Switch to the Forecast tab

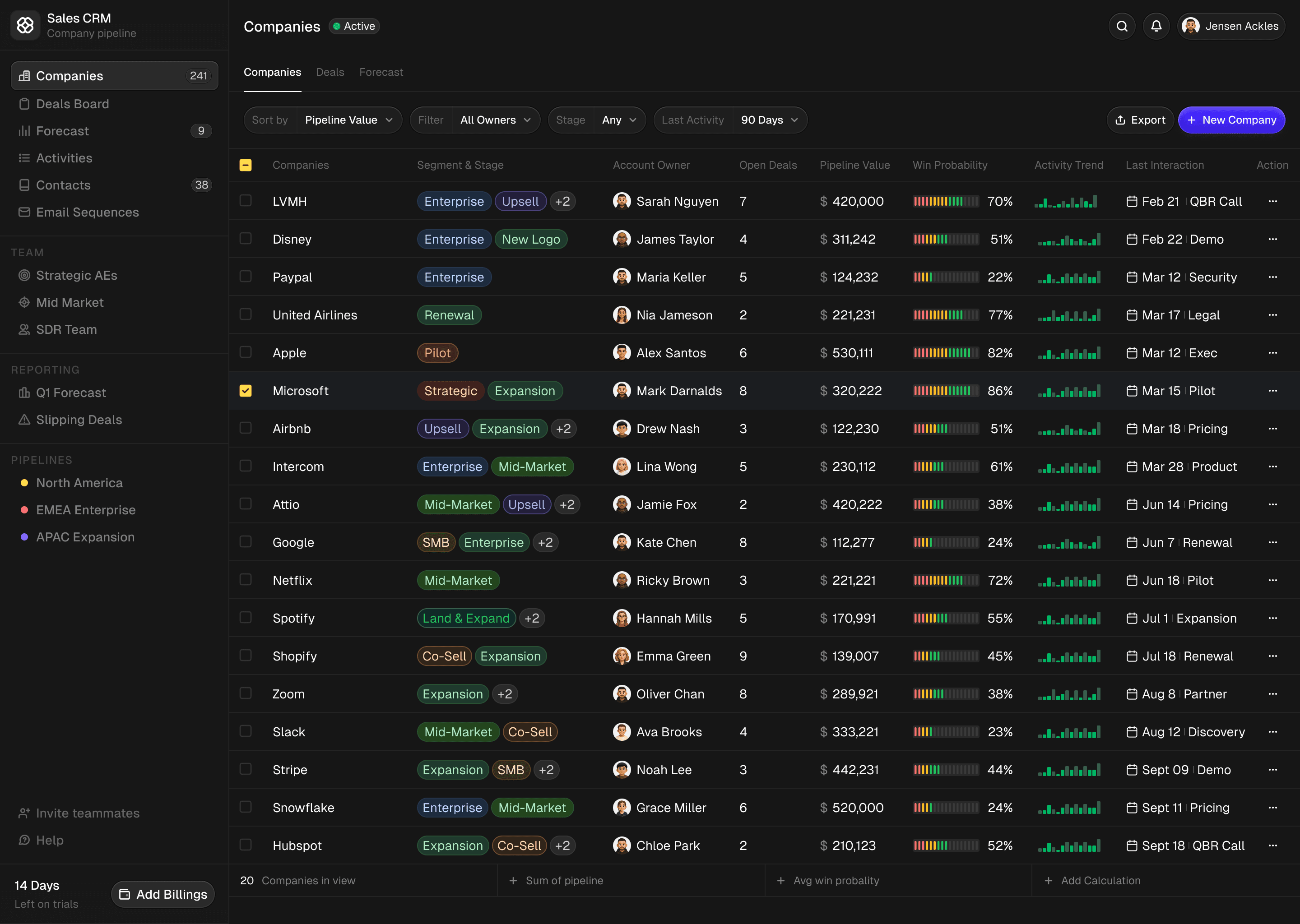pyautogui.click(x=381, y=72)
